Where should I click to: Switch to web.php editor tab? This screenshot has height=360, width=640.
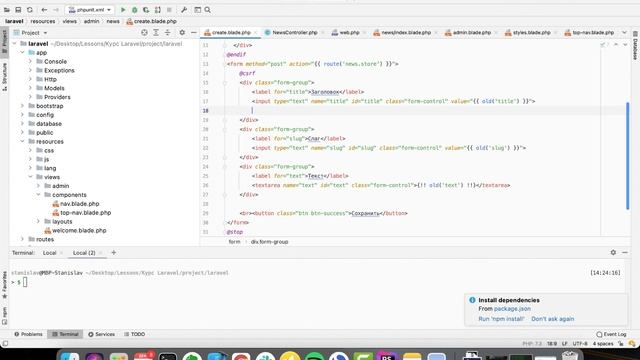[x=349, y=33]
